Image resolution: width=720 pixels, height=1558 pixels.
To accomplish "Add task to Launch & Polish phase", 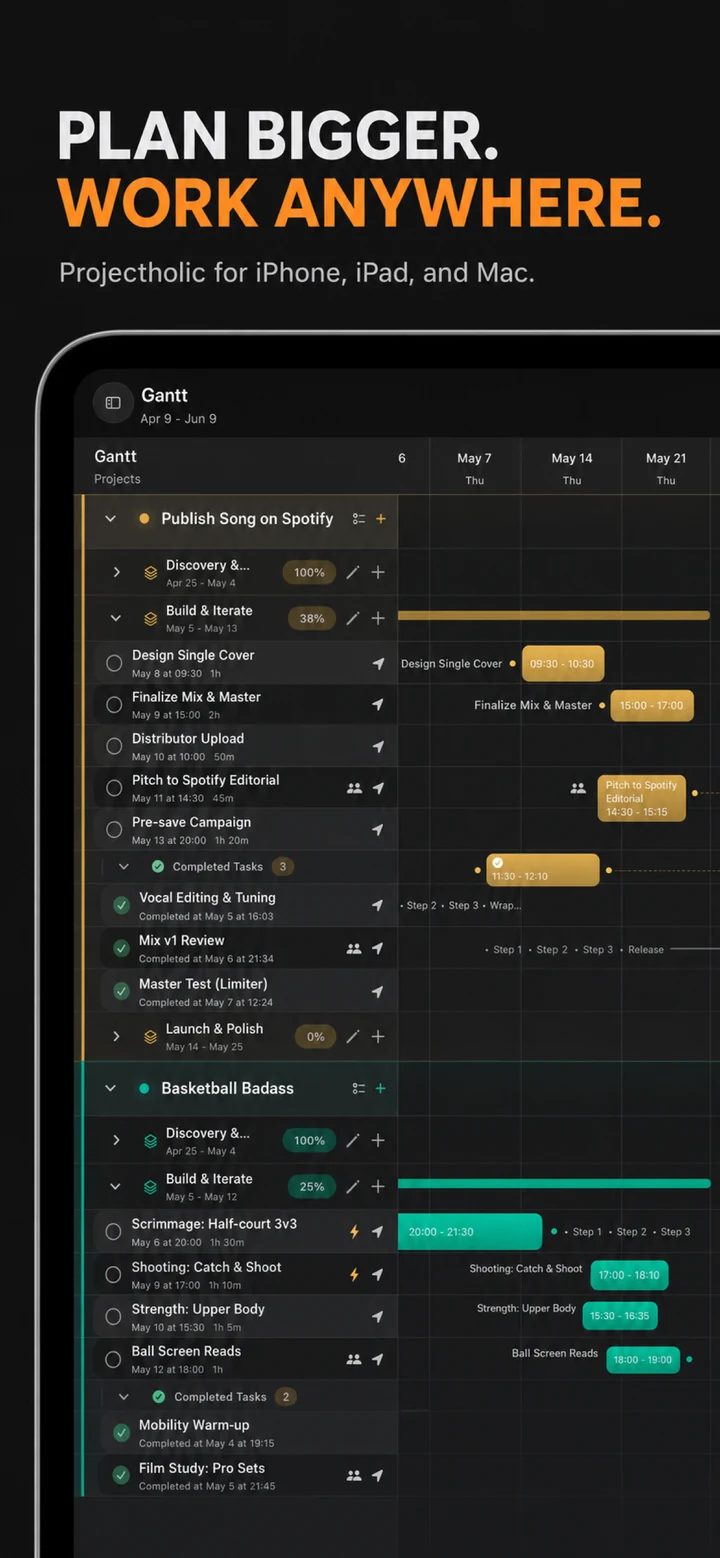I will click(378, 1037).
